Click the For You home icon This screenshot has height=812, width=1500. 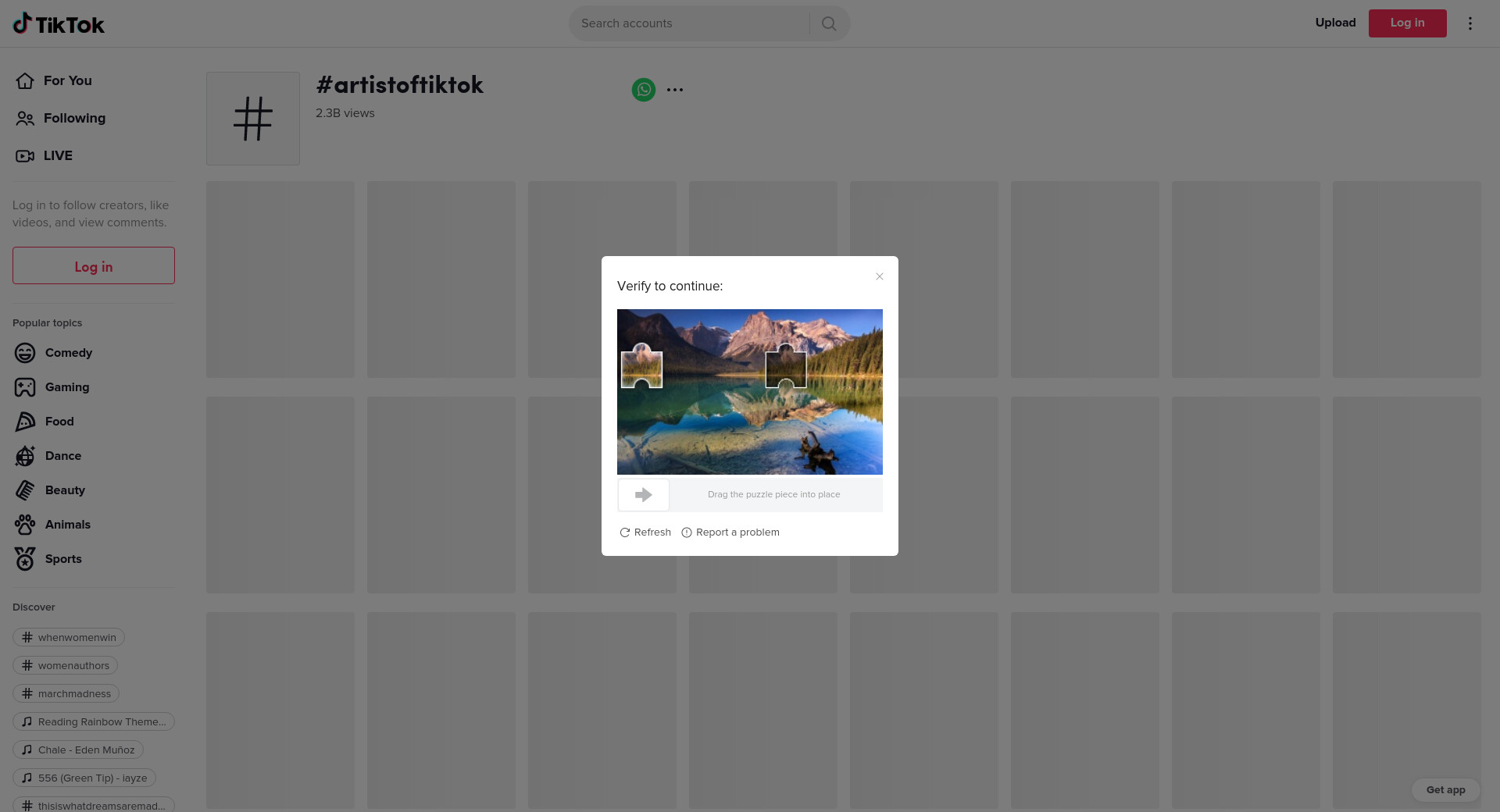pos(25,80)
